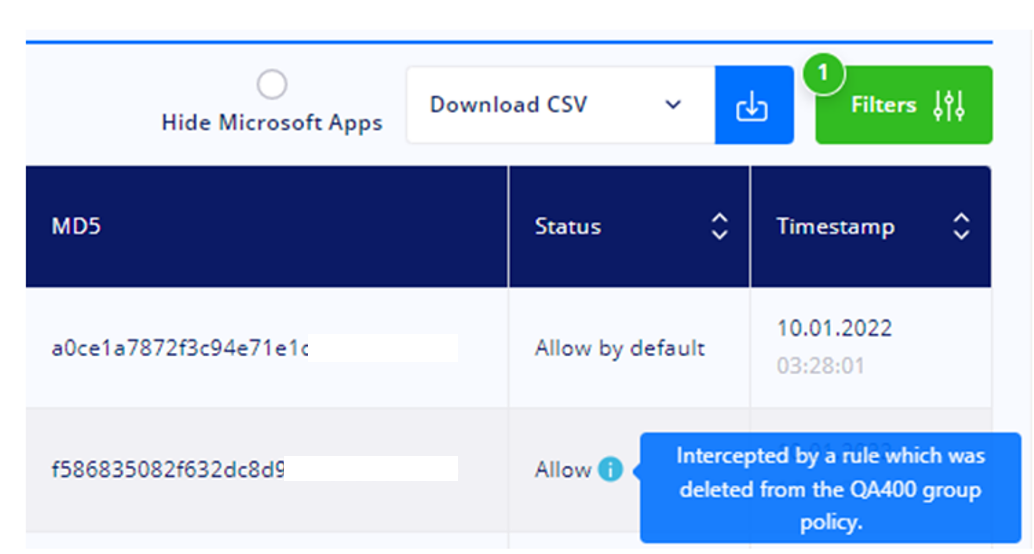
Task: Open the green Filters button
Action: [x=903, y=105]
